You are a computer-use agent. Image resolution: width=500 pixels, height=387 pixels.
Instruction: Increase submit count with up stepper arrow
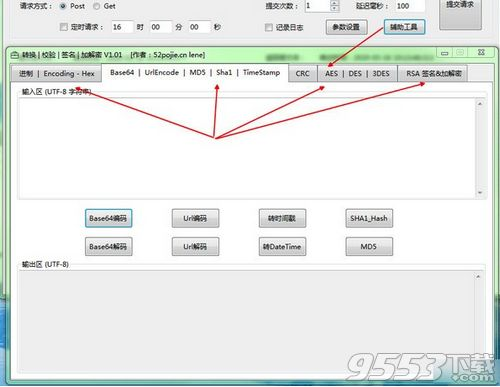[x=334, y=3]
